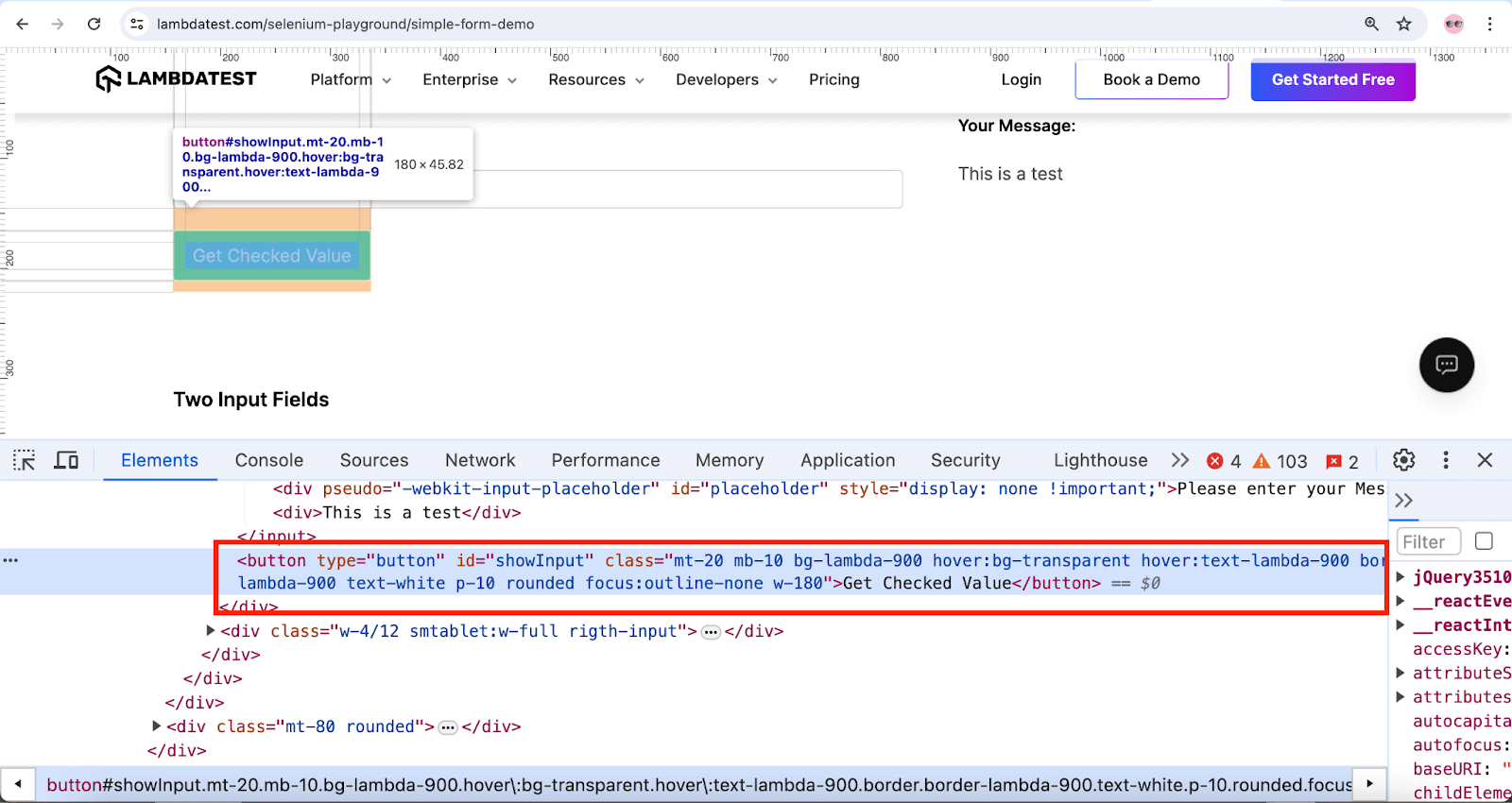Click the Filter input in the properties pane
This screenshot has height=803, width=1512.
click(x=1427, y=541)
